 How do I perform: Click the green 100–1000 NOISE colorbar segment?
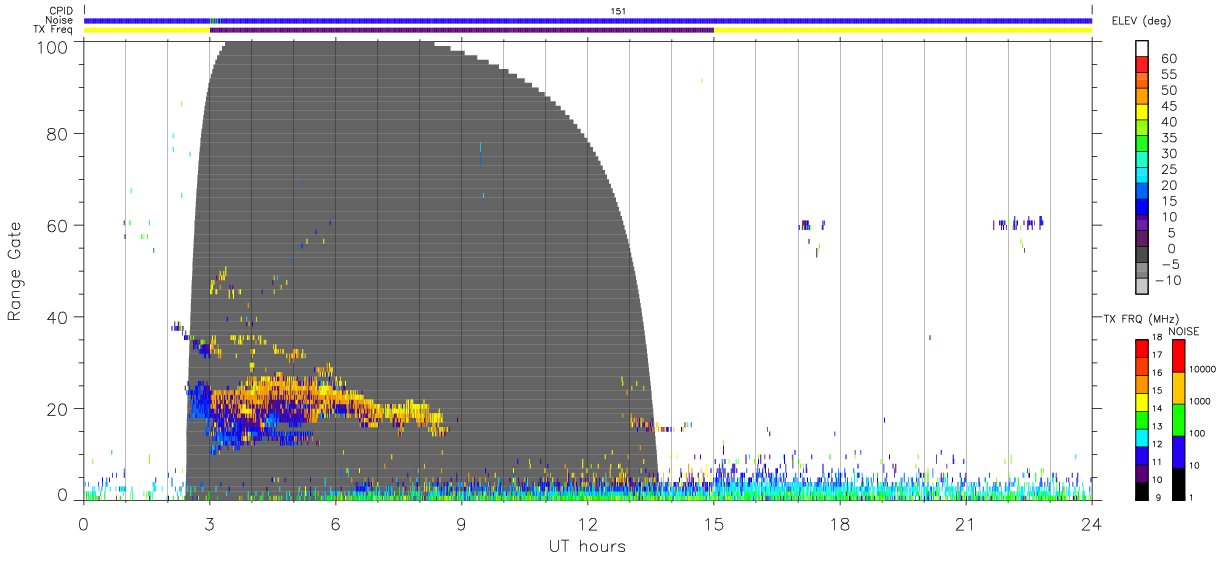[1180, 418]
